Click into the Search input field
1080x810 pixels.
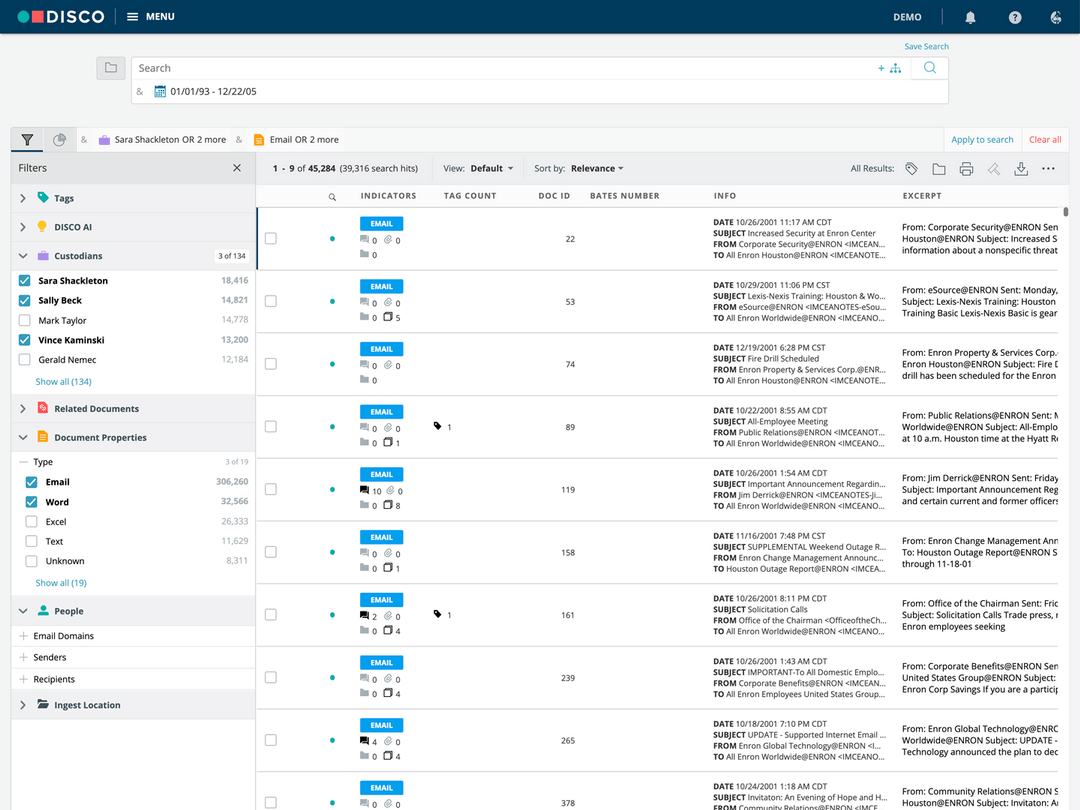500,68
